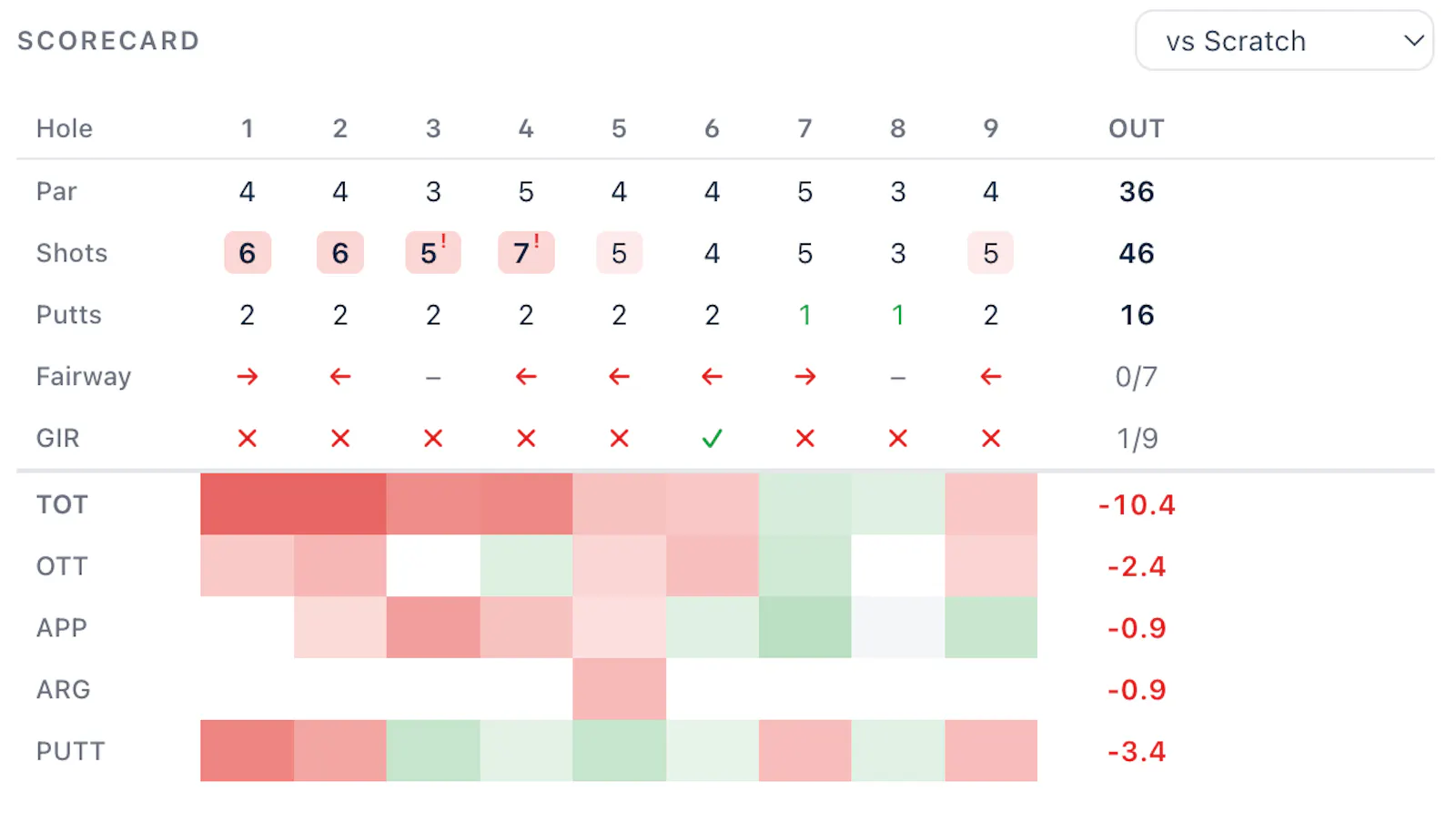Click the red GIR cross on hole 8

click(898, 439)
